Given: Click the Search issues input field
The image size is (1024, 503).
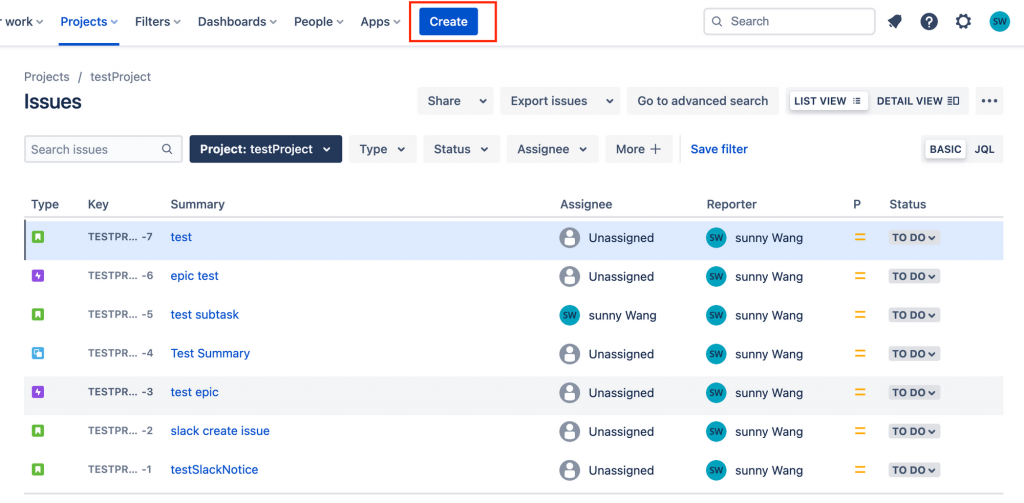Looking at the screenshot, I should [95, 149].
